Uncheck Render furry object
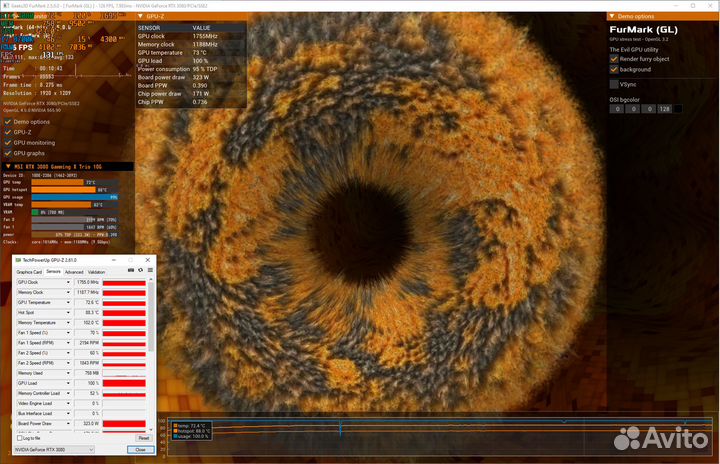Viewport: 720px width, 464px height. coord(614,59)
